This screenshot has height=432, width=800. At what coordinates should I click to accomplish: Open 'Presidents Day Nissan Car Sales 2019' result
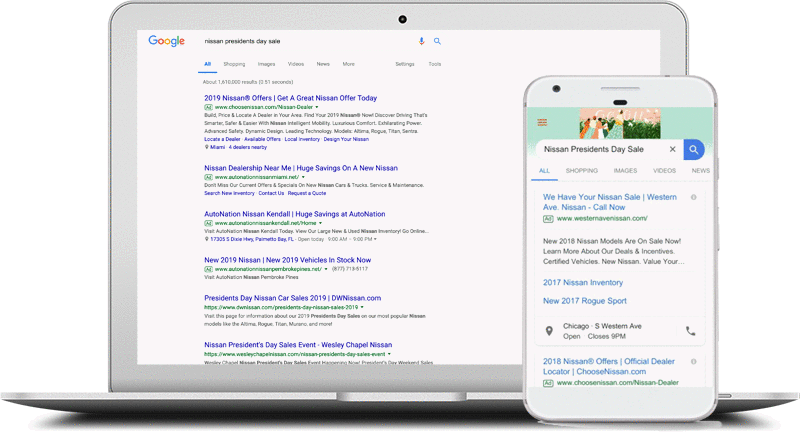292,298
